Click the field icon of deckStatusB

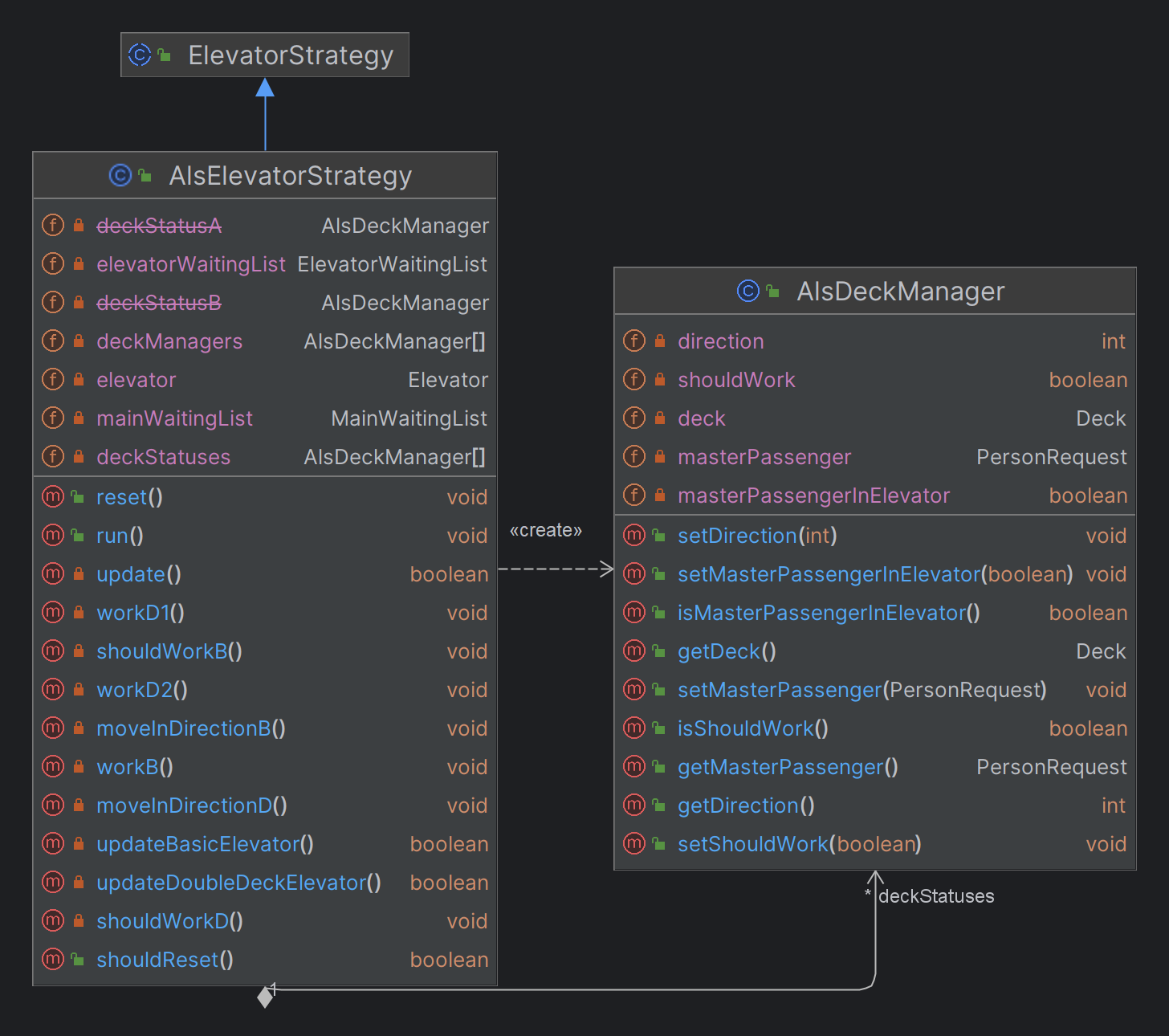point(53,302)
